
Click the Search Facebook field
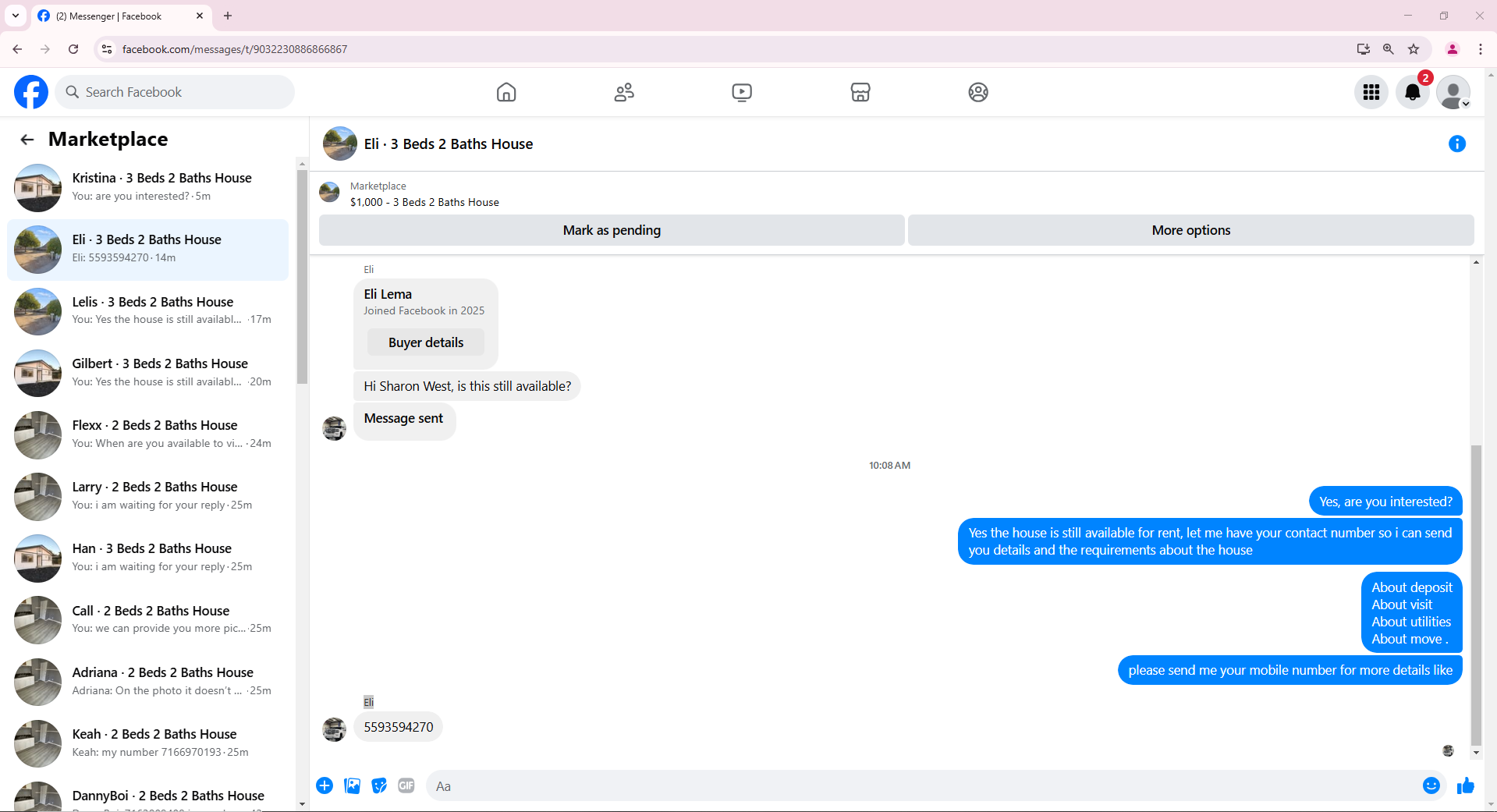(x=176, y=92)
